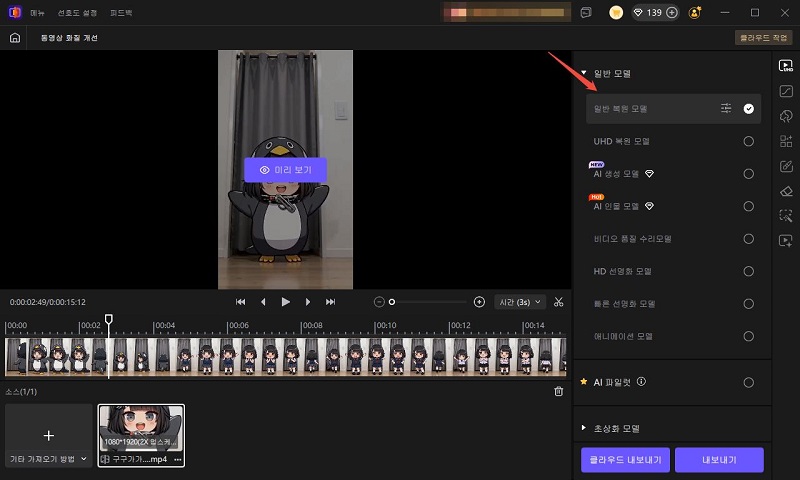Open 기타 가져오기 방법 dropdown
Screen dimensions: 800x480
coord(48,459)
